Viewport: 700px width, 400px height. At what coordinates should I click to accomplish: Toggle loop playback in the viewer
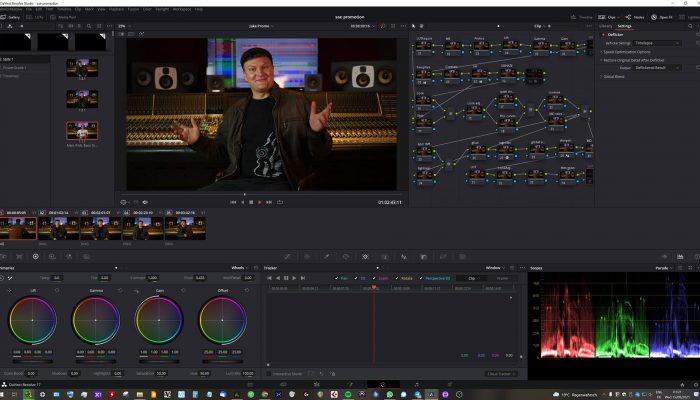[x=280, y=202]
